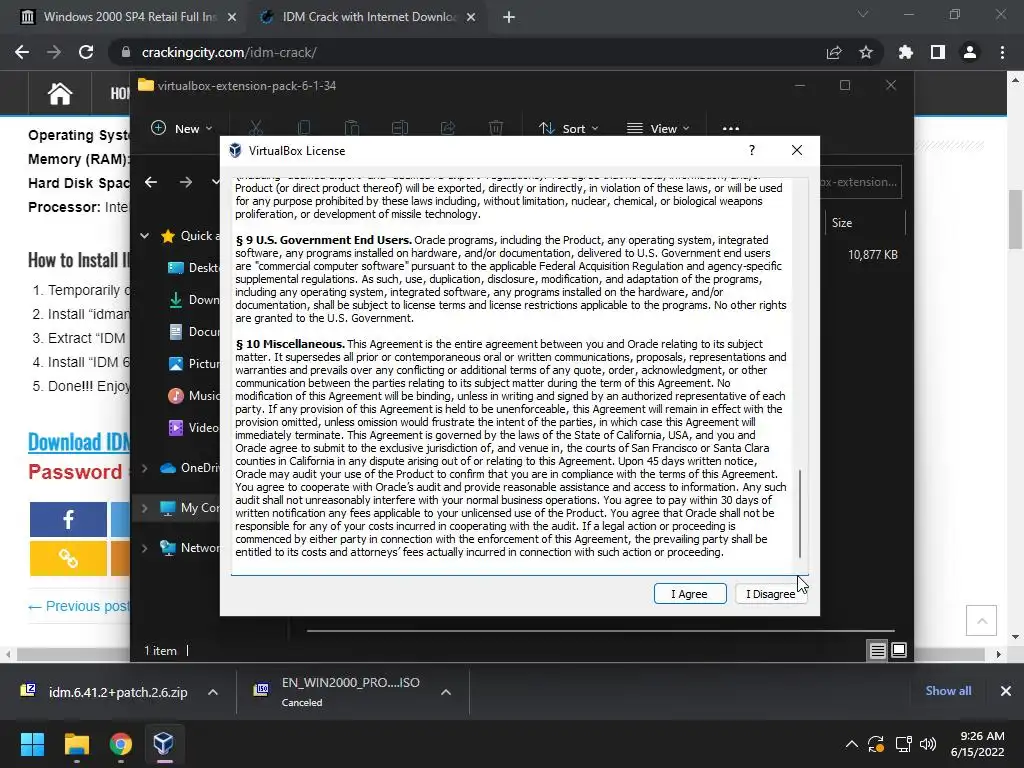
Task: Collapse the Quick access tree node
Action: point(144,236)
